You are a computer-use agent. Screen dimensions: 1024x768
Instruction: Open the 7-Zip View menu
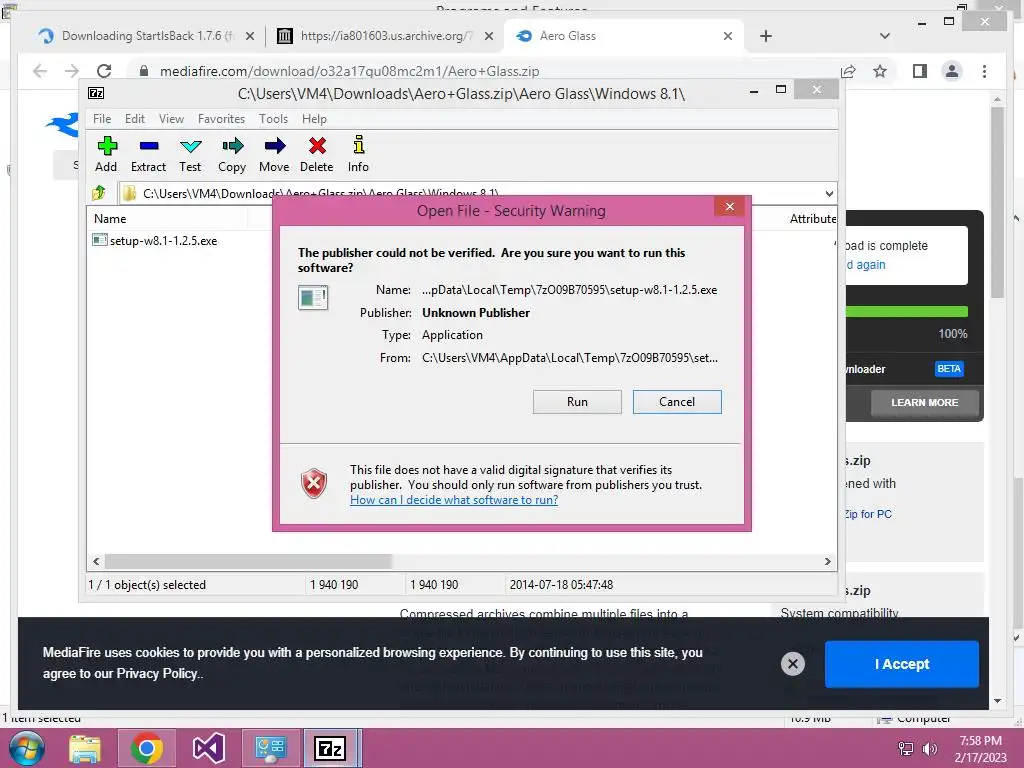pyautogui.click(x=171, y=119)
